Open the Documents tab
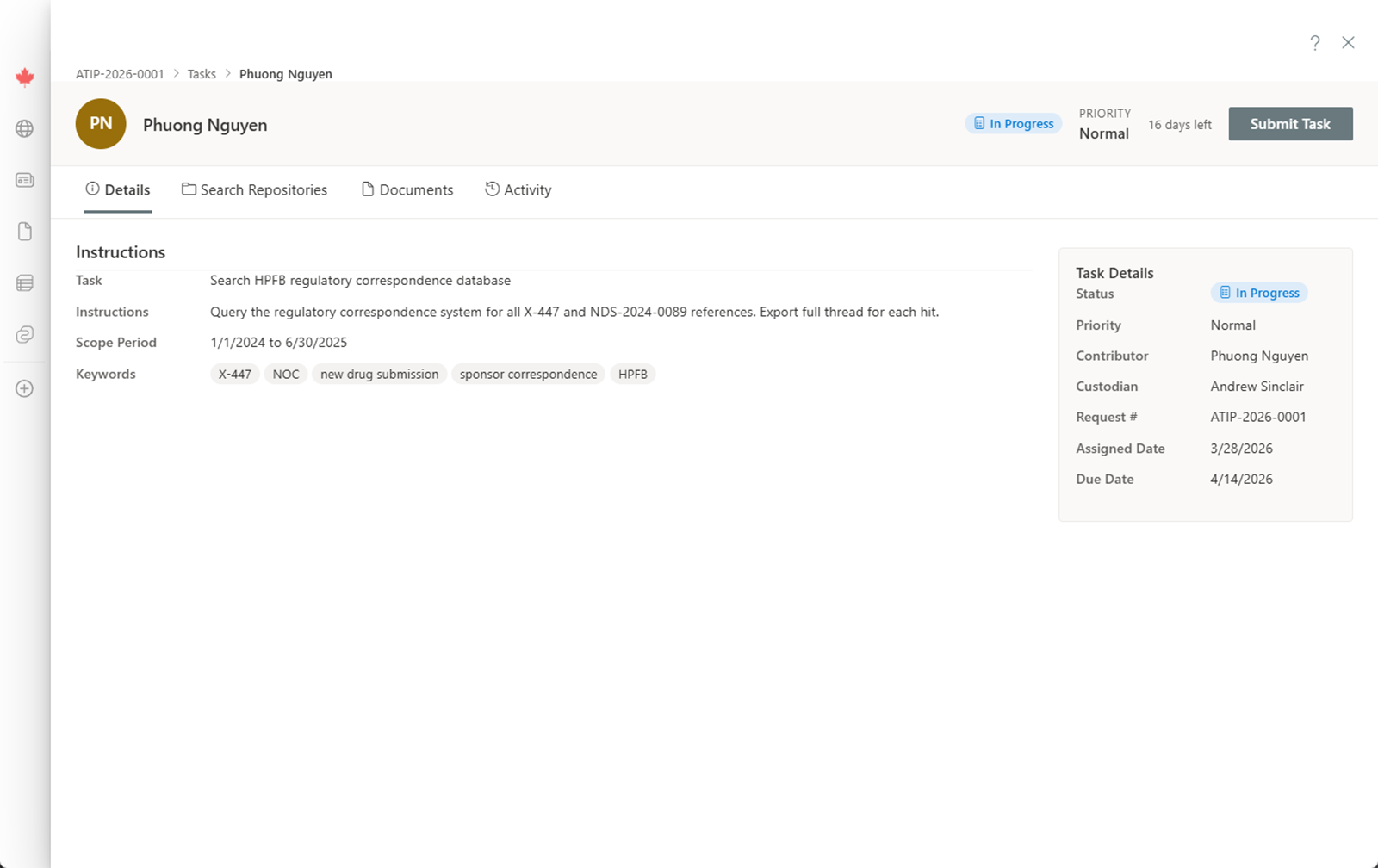1378x868 pixels. point(407,190)
